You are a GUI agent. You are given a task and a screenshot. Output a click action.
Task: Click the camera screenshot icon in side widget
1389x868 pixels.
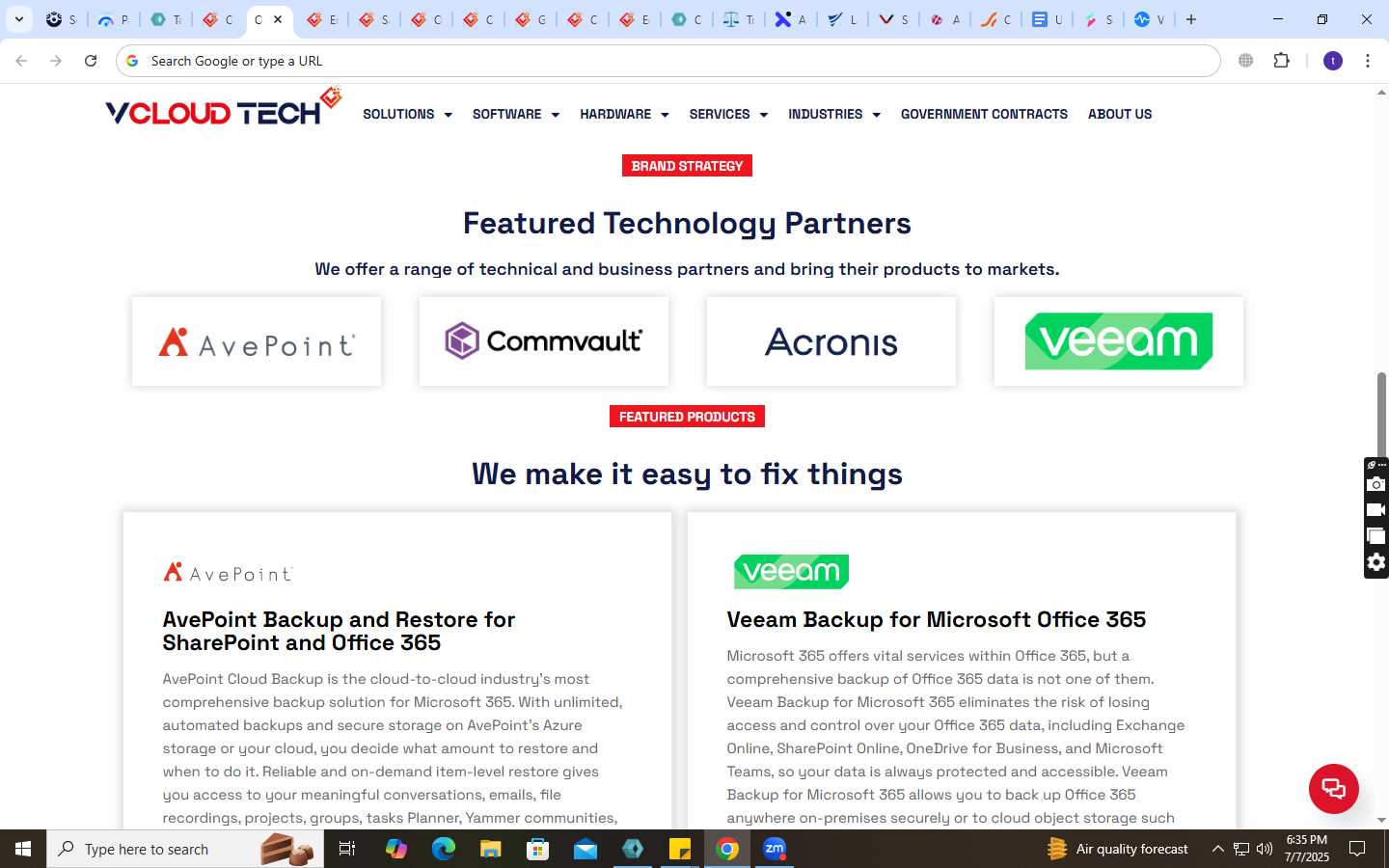1376,484
